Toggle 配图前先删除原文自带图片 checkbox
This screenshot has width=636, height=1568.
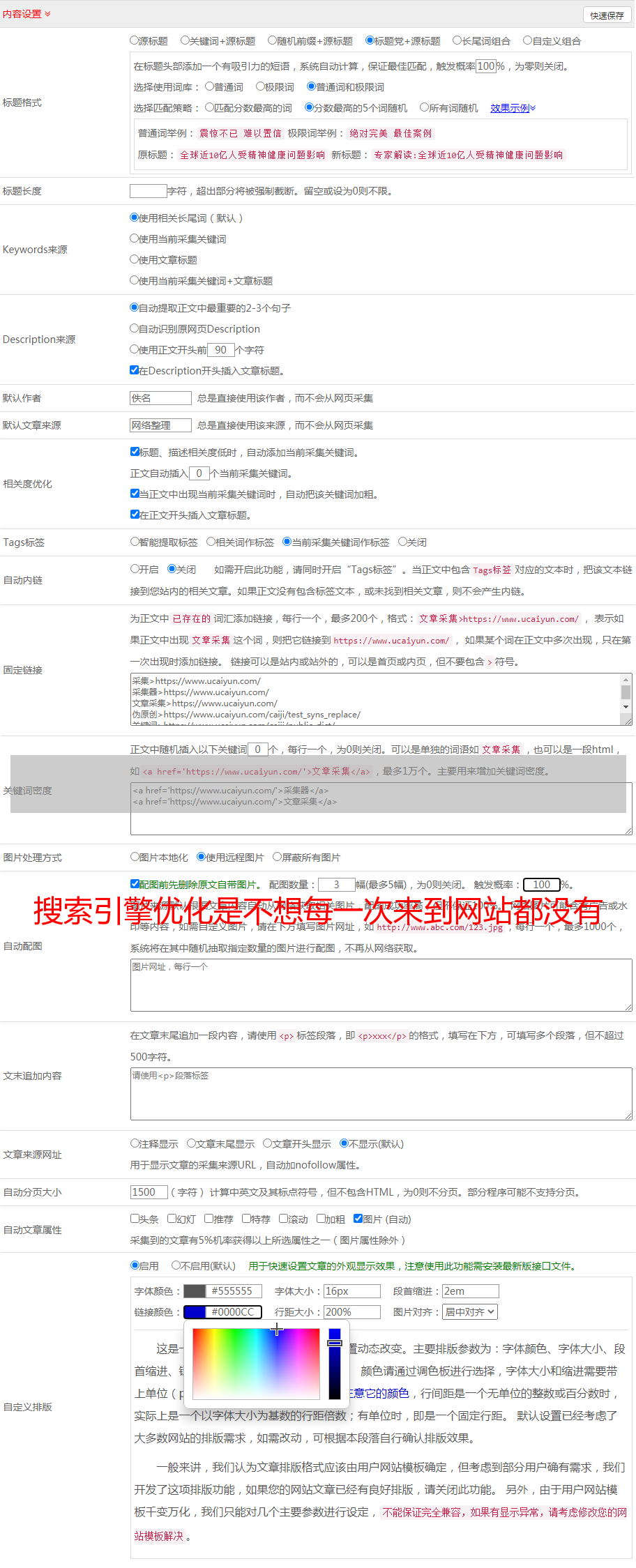[x=135, y=884]
